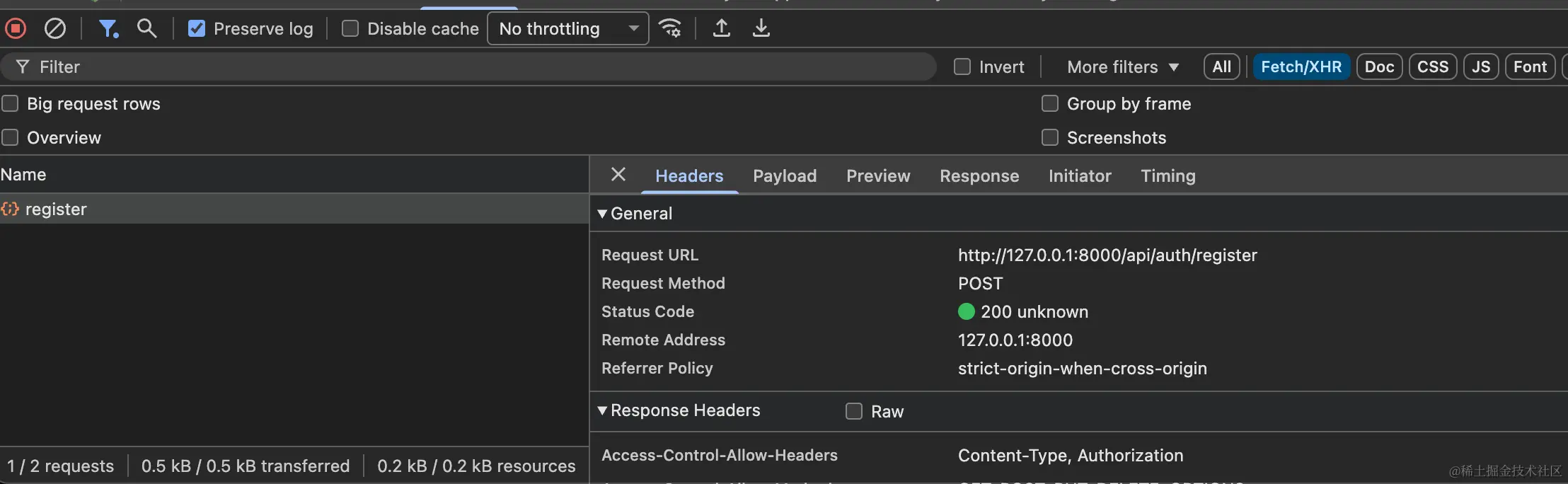Image resolution: width=1568 pixels, height=484 pixels.
Task: Open the Response tab
Action: [979, 175]
